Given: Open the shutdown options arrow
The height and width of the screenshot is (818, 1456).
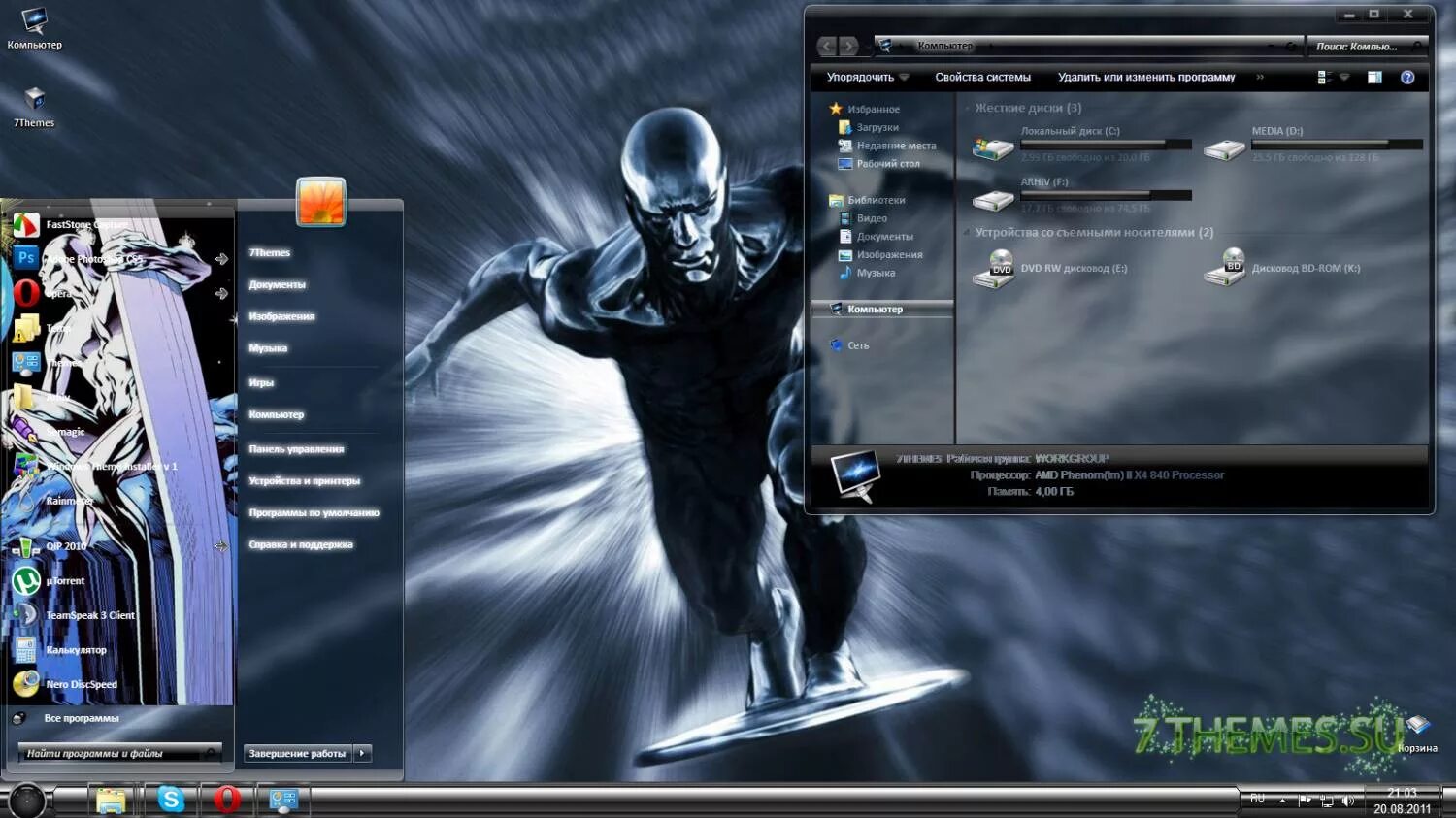Looking at the screenshot, I should 362,753.
